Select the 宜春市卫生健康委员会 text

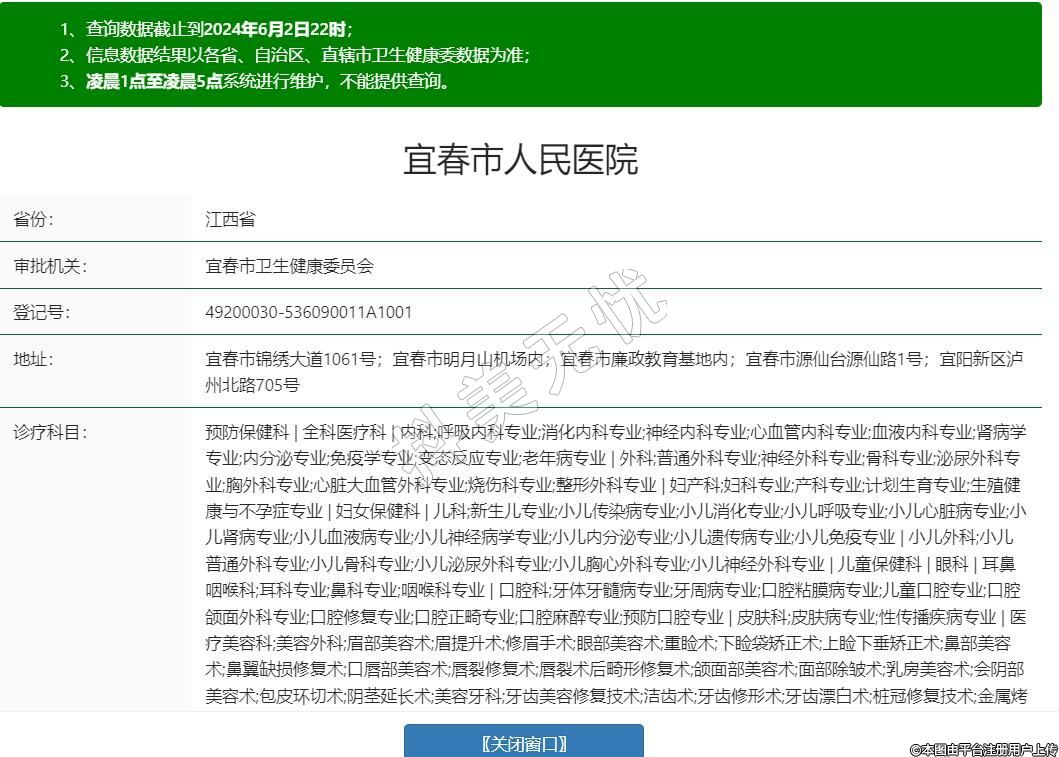[289, 266]
